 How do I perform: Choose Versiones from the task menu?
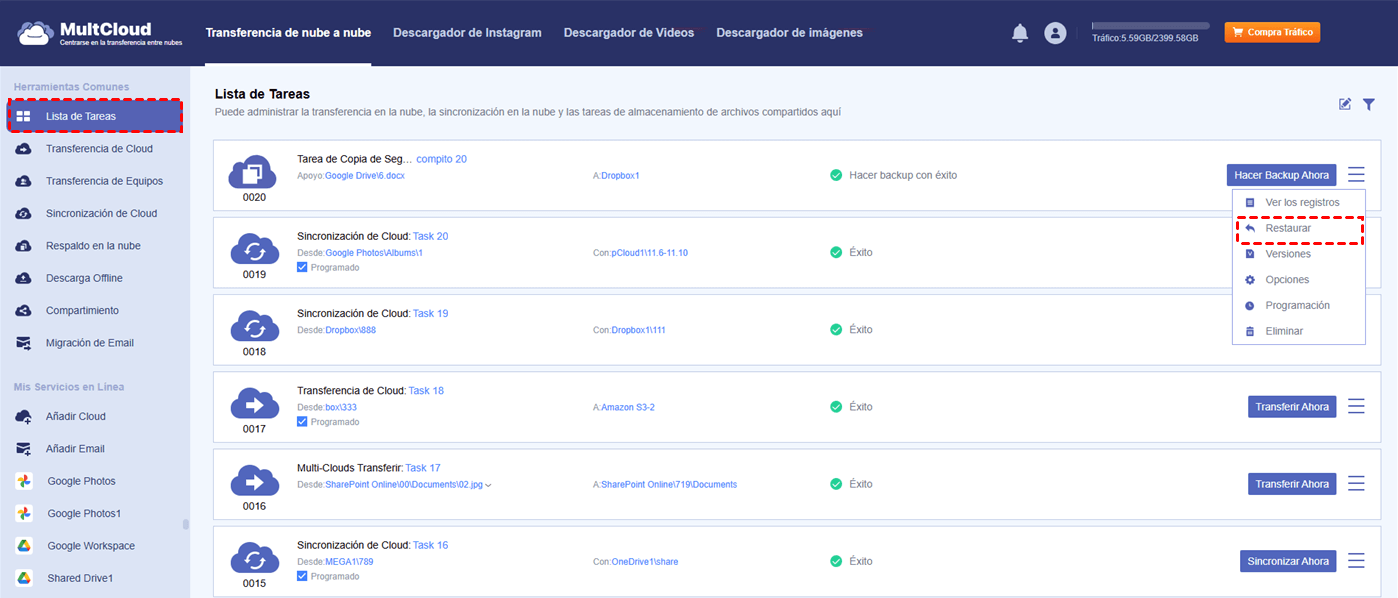[1299, 254]
